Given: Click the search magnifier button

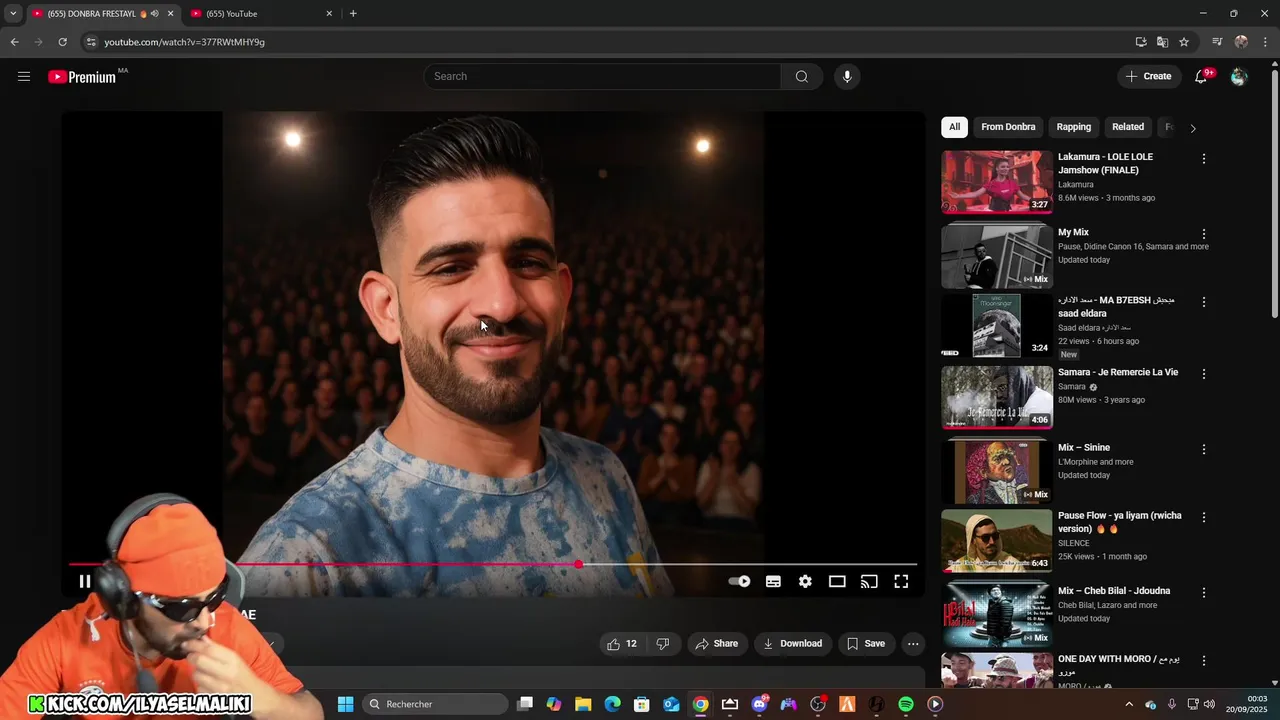Looking at the screenshot, I should 801,77.
